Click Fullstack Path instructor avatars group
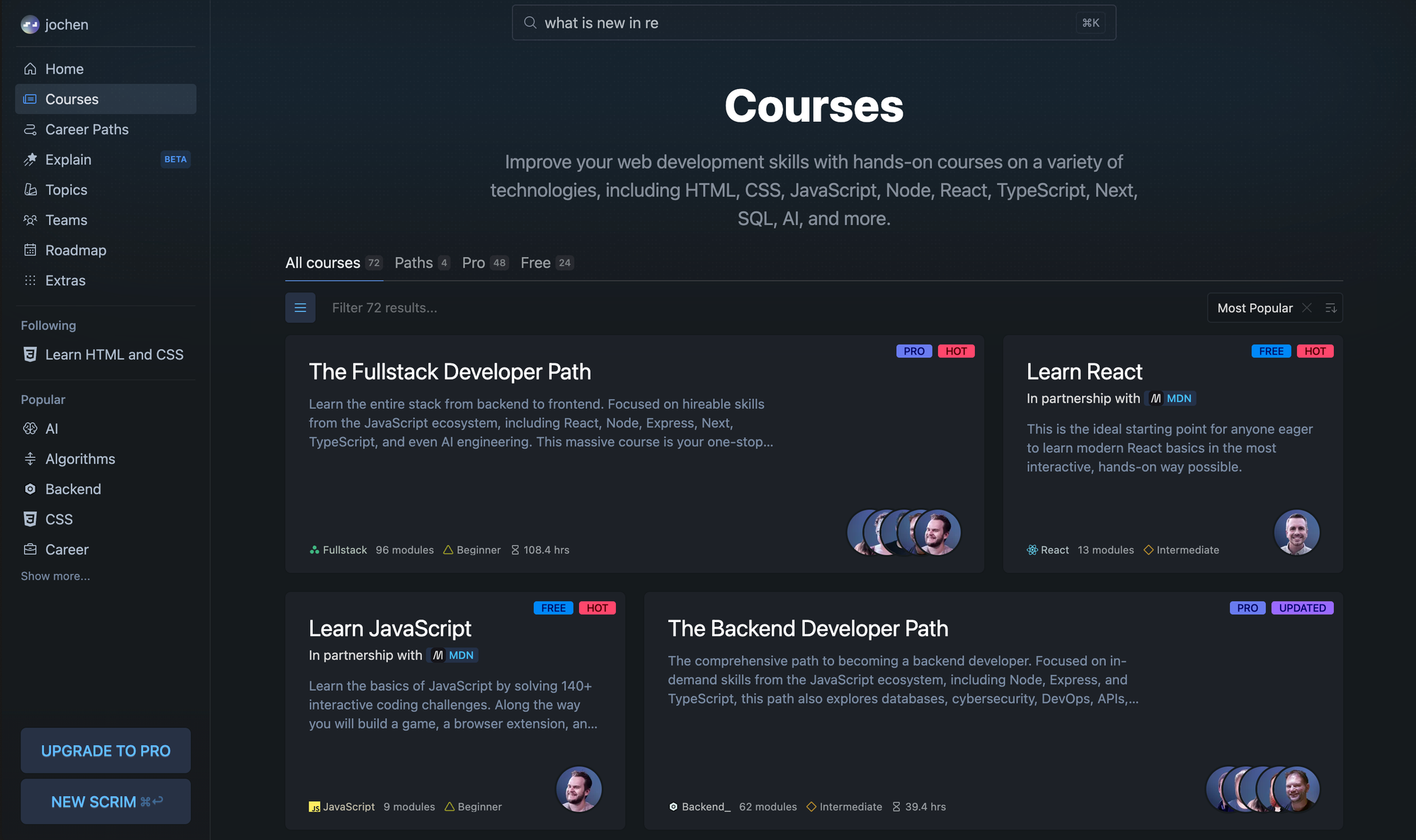The image size is (1416, 840). 903,532
